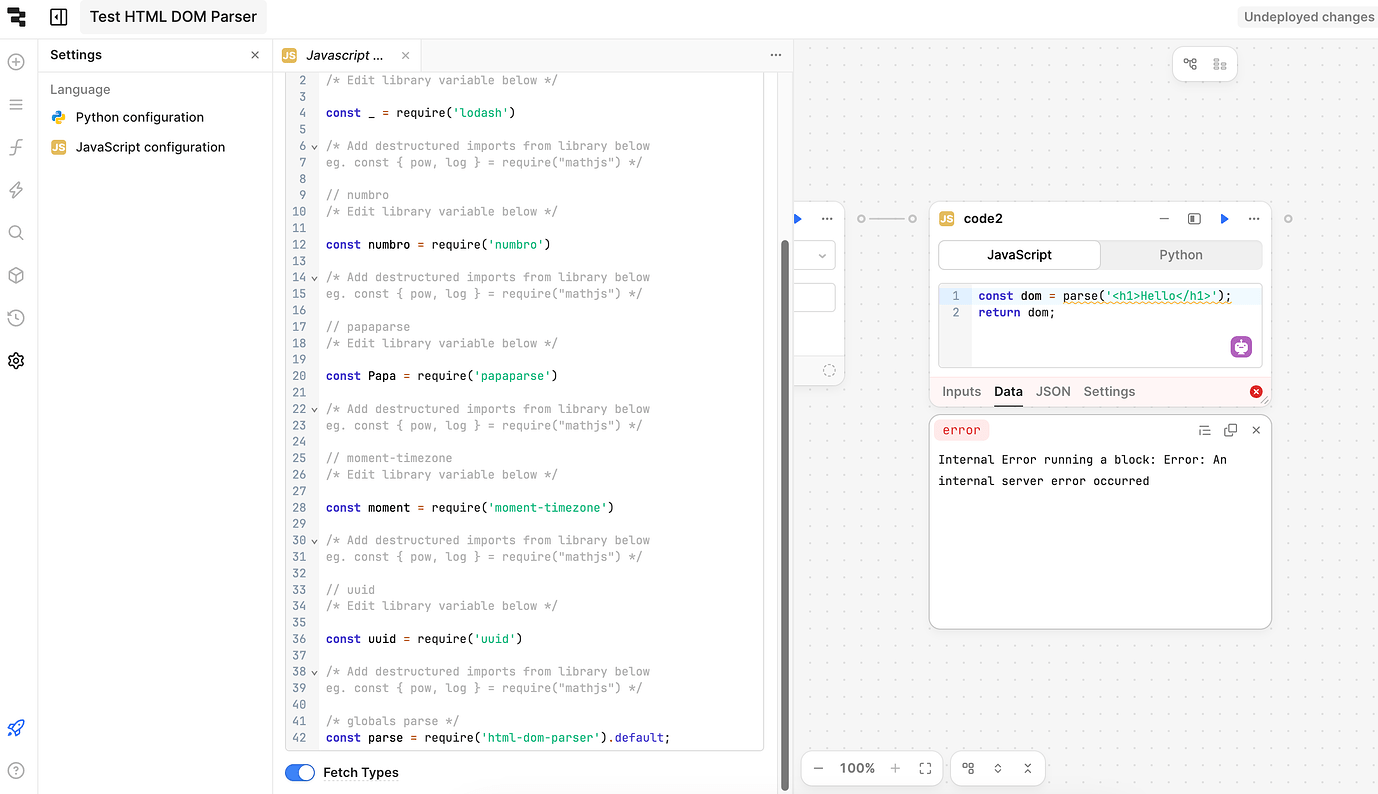Click the settings gear icon in sidebar
The image size is (1378, 794).
pyautogui.click(x=16, y=361)
